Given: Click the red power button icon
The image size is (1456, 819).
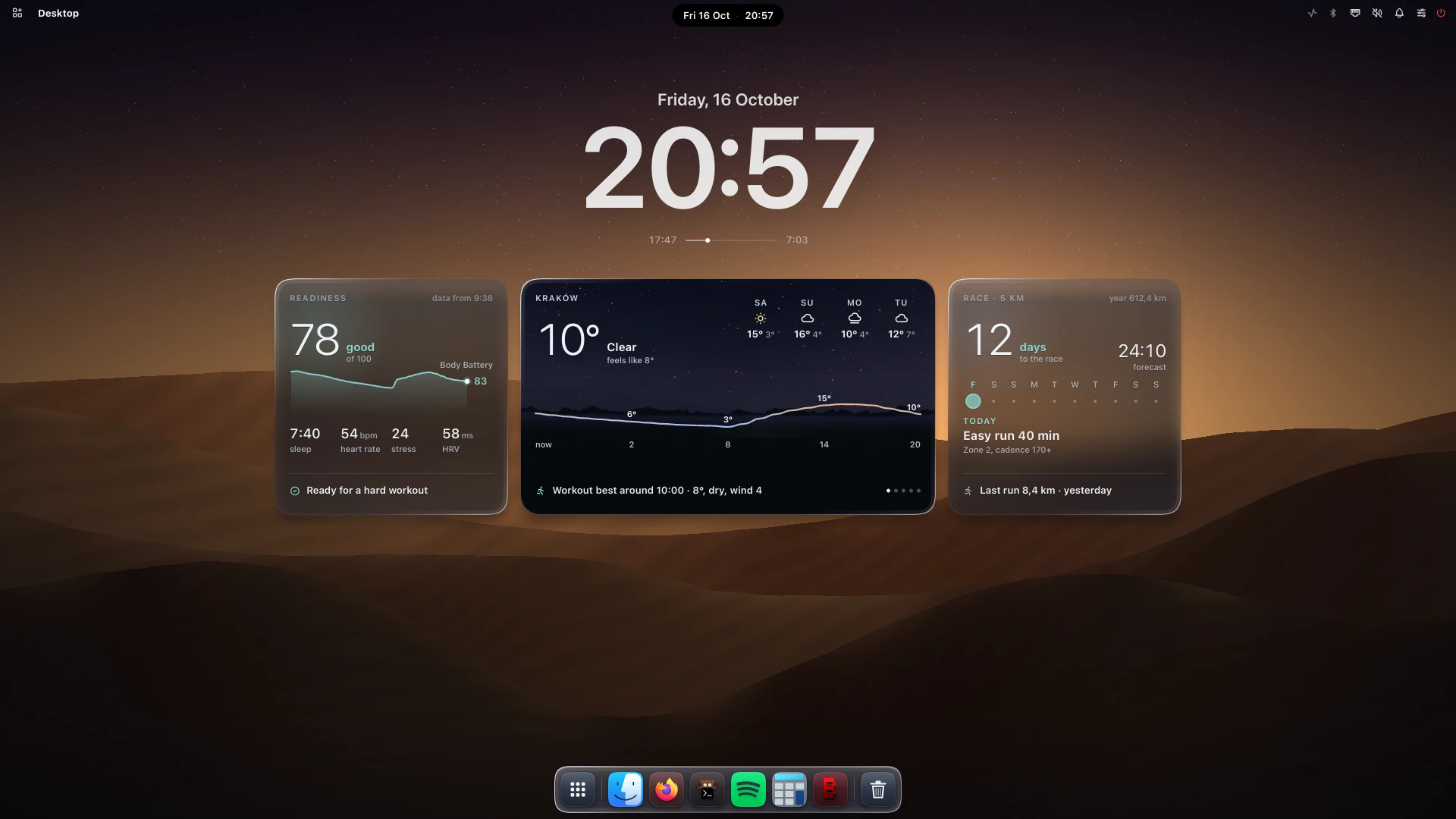Looking at the screenshot, I should click(x=1441, y=13).
